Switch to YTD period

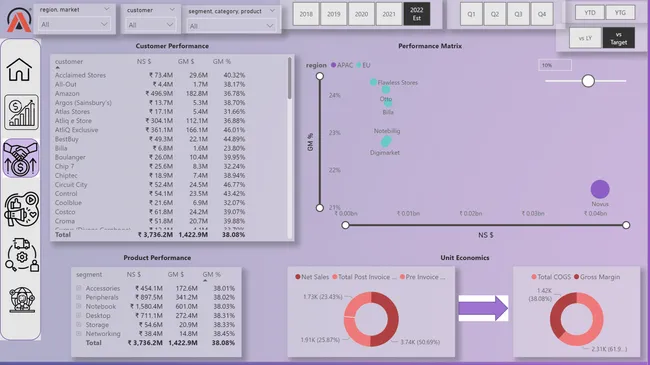coord(589,13)
